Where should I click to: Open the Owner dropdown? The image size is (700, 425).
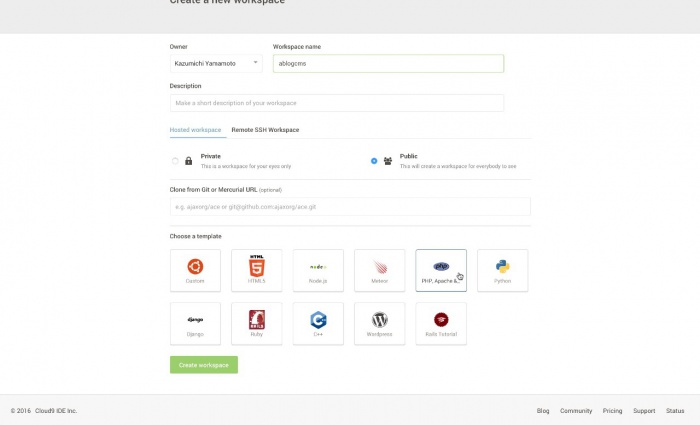(216, 63)
